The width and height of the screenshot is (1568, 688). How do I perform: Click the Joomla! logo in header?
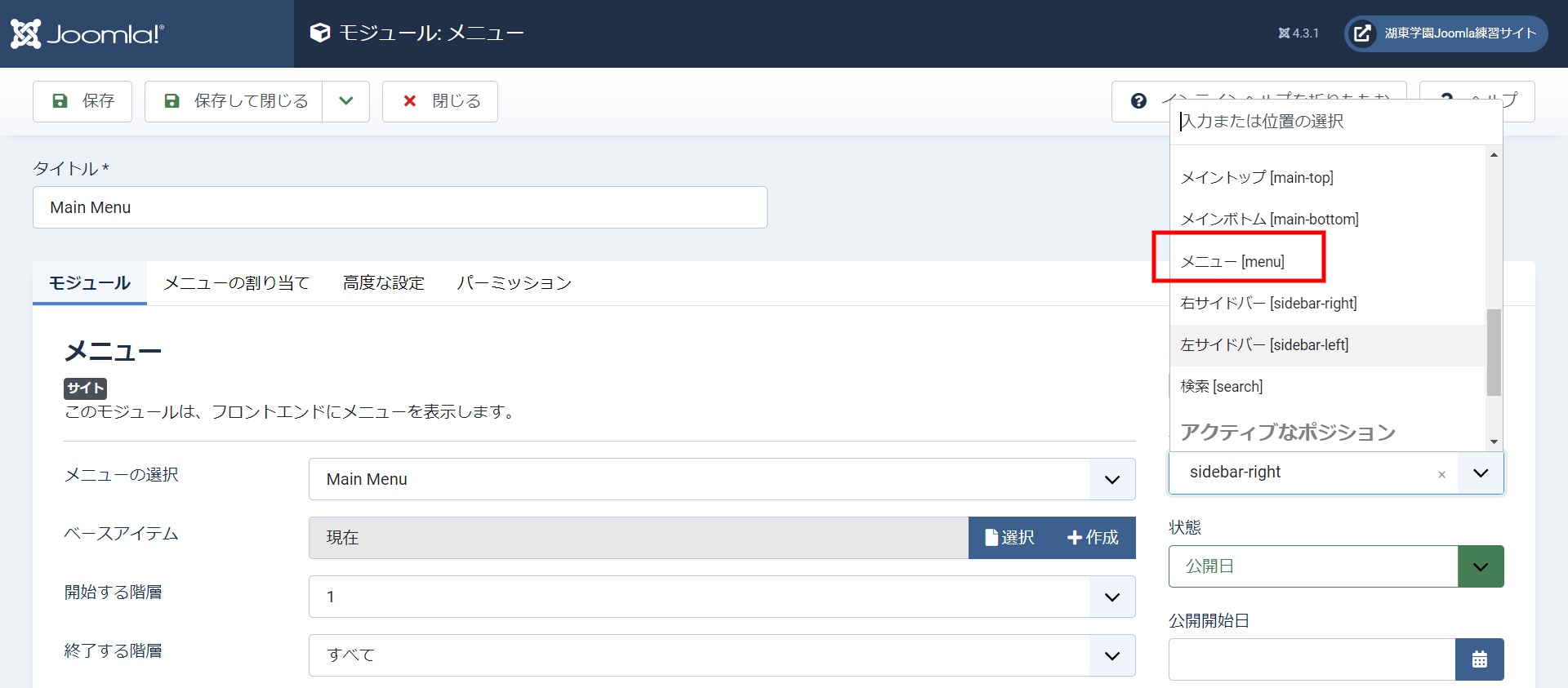click(x=87, y=33)
